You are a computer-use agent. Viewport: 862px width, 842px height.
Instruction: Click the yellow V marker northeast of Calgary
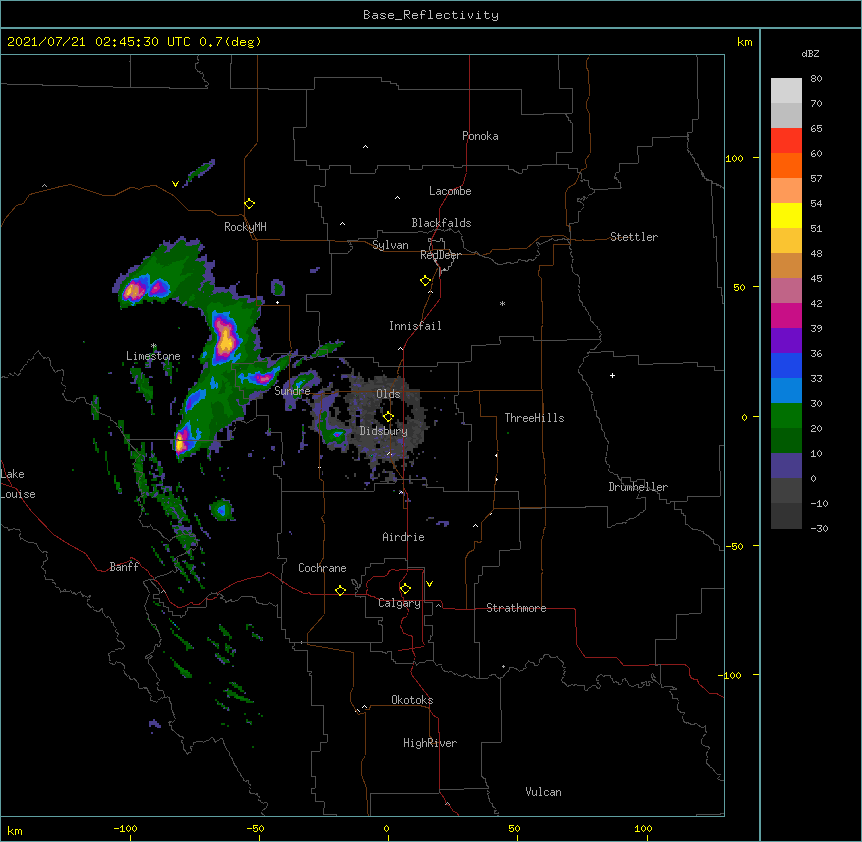tap(429, 584)
